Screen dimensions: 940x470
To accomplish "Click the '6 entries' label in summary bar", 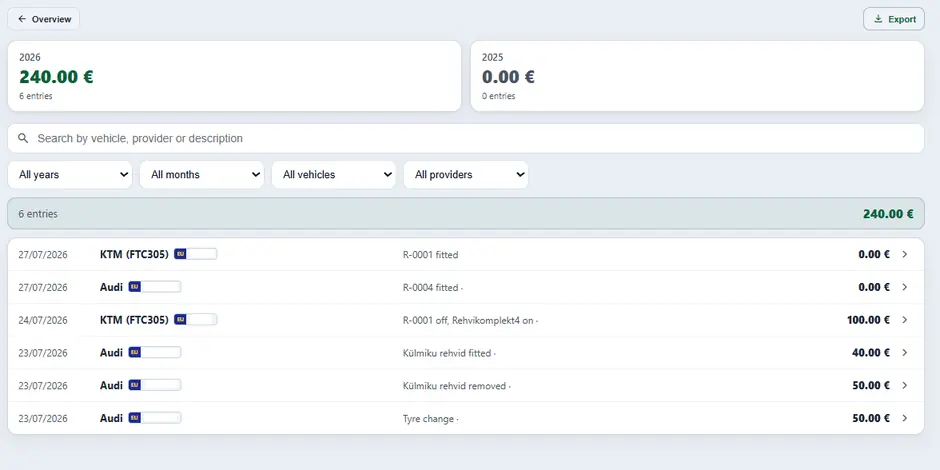I will point(38,214).
